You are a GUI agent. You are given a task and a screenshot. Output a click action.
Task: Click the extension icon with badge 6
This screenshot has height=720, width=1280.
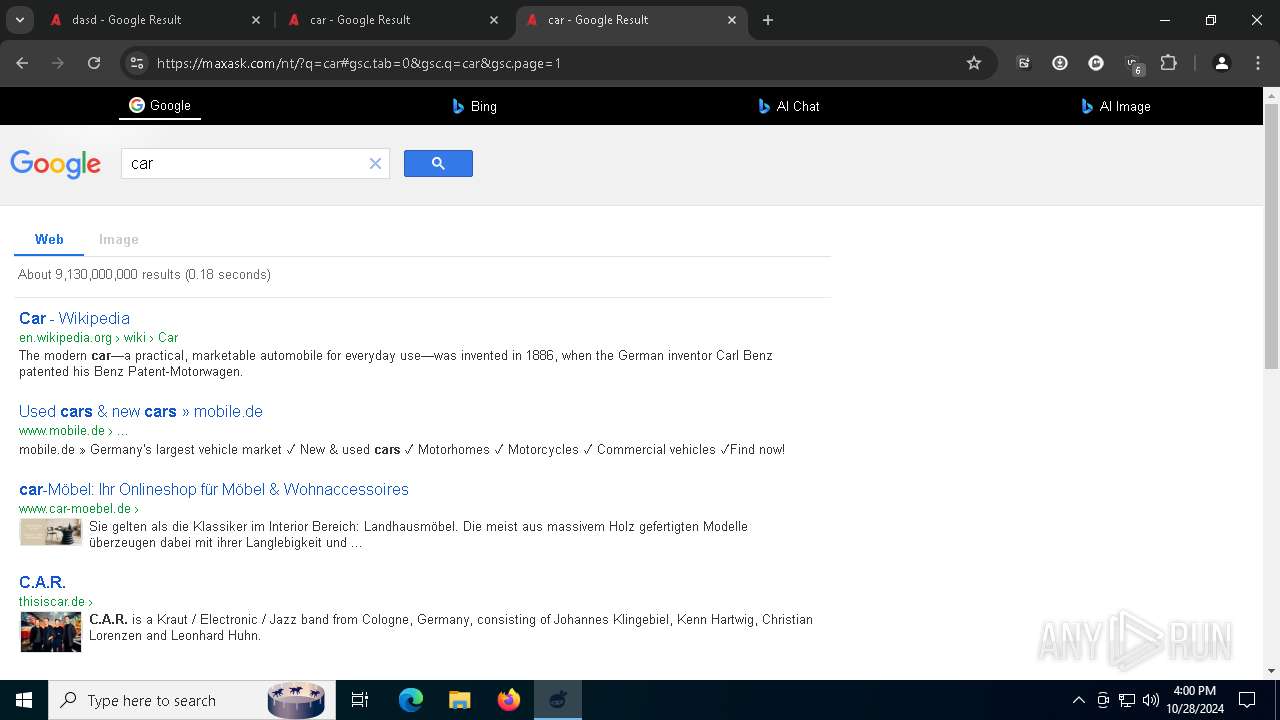coord(1133,64)
